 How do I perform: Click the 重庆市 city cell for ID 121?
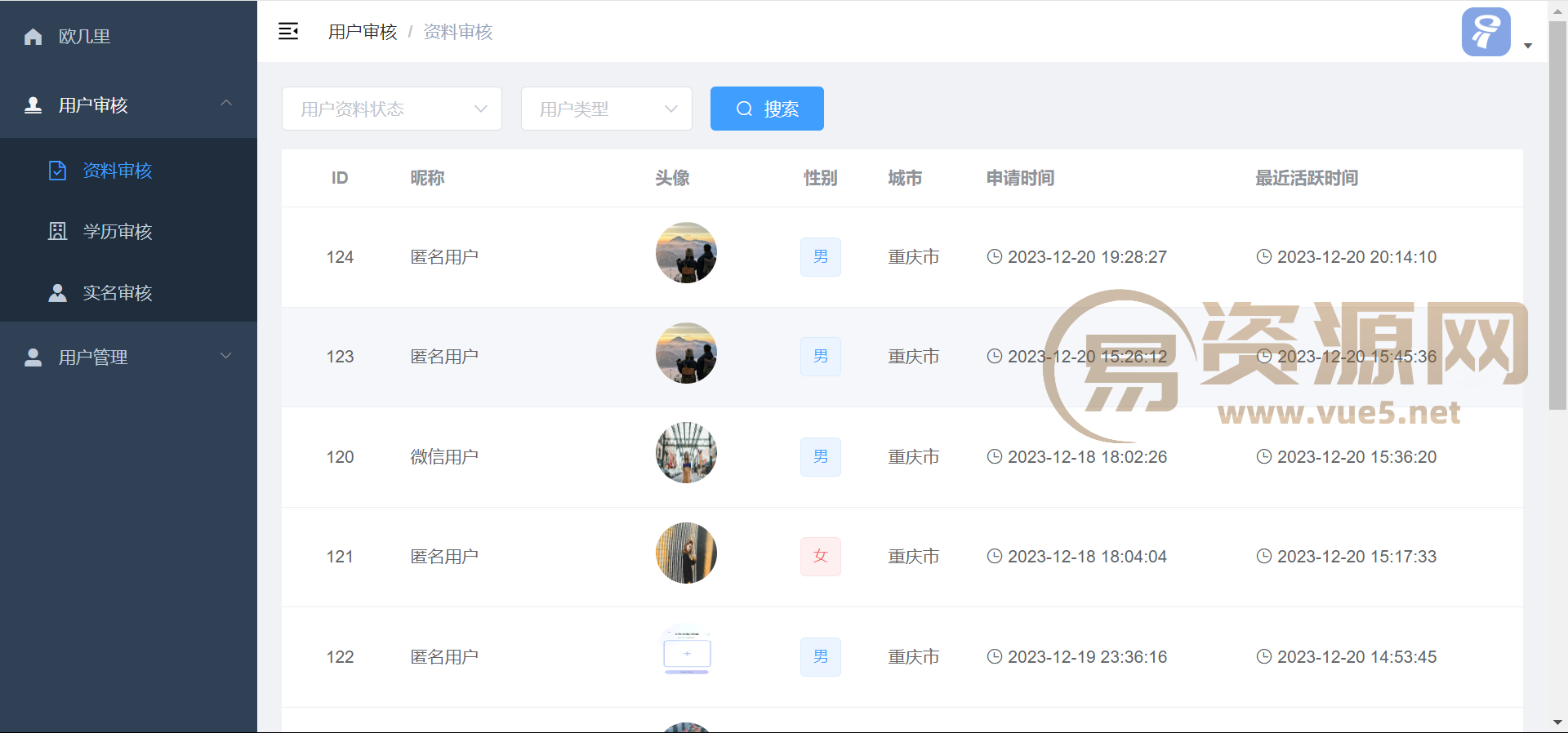coord(914,557)
